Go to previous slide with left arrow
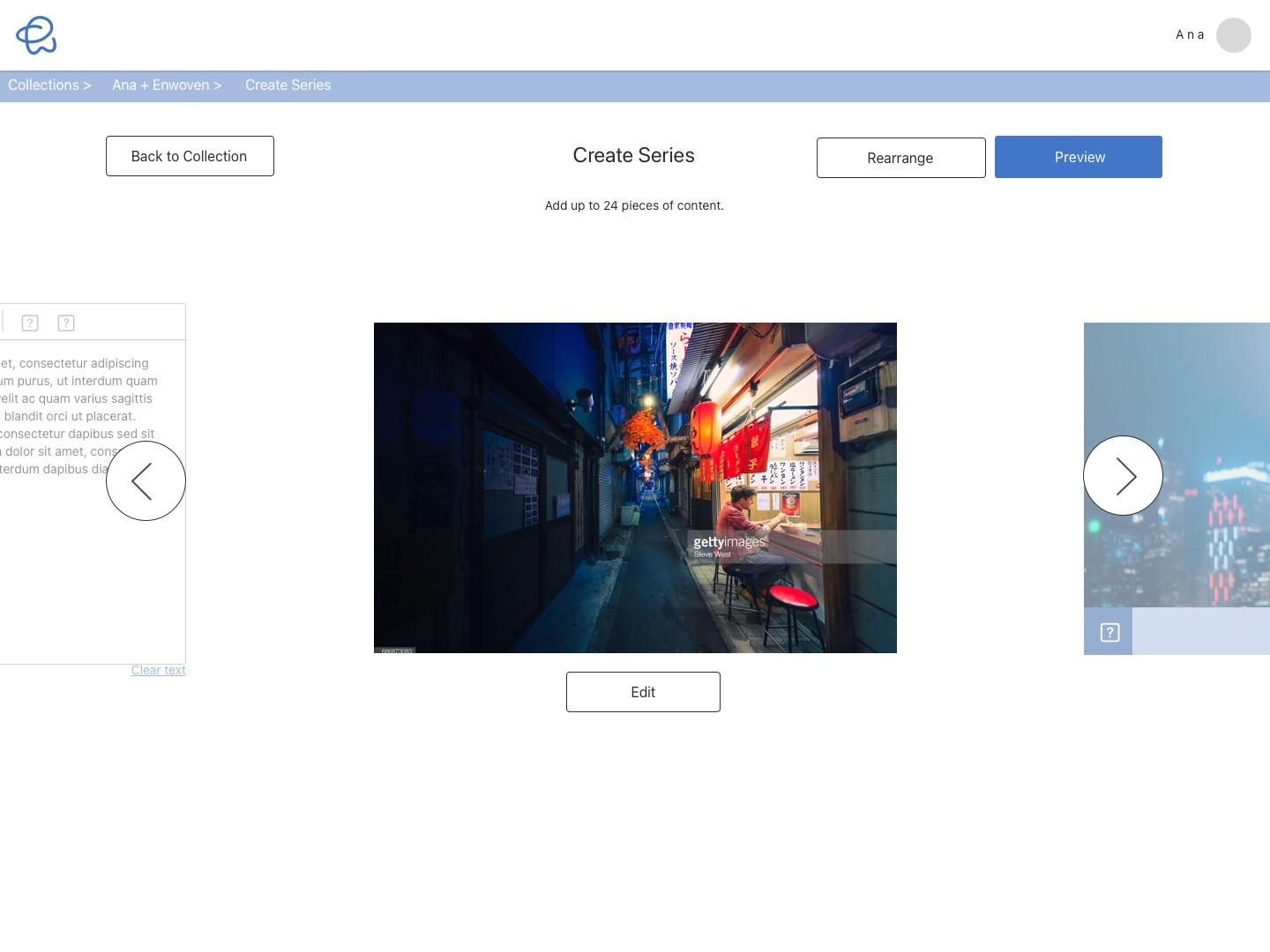 pyautogui.click(x=146, y=480)
